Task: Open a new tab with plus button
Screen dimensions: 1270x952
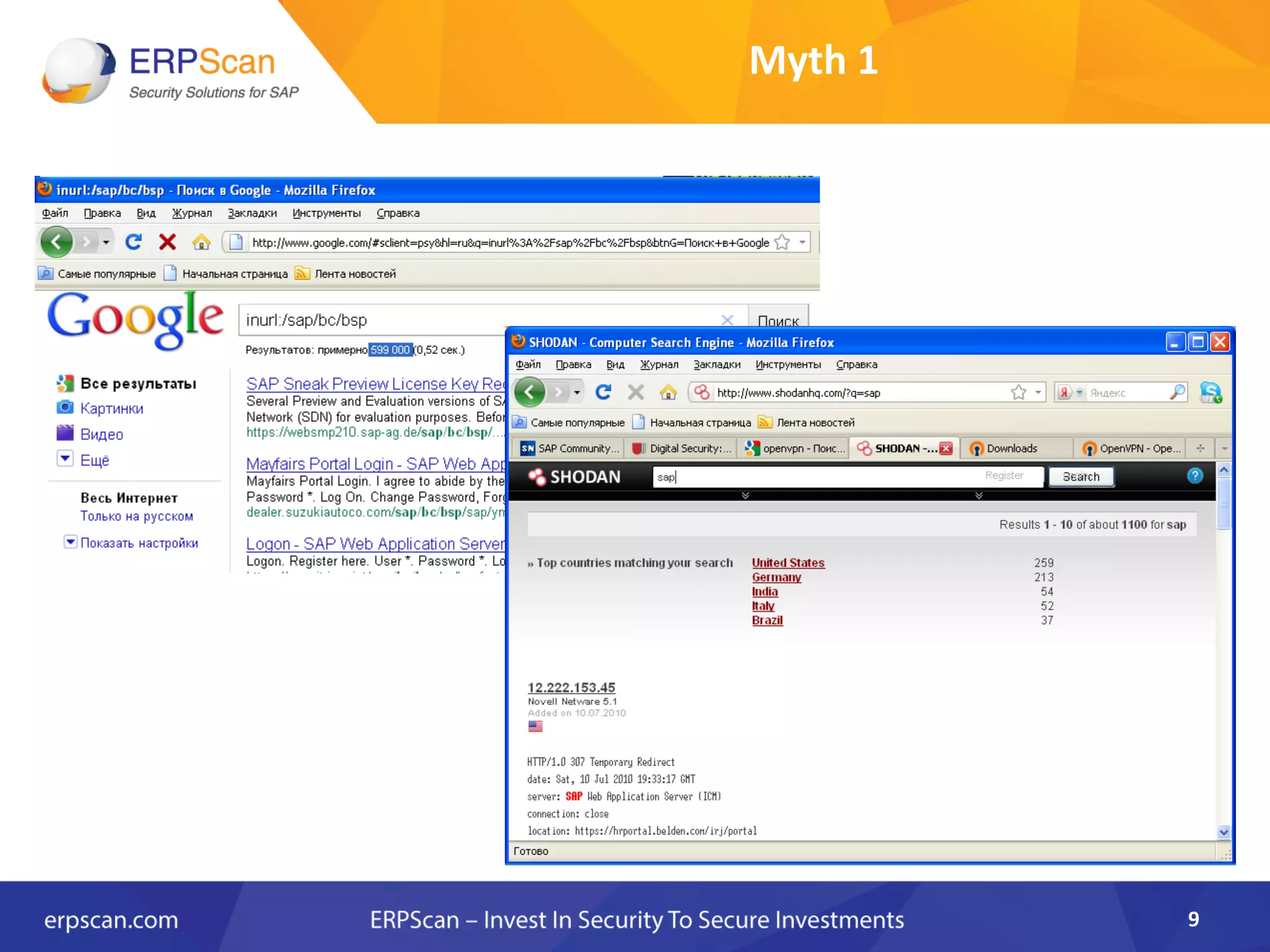Action: 1201,448
